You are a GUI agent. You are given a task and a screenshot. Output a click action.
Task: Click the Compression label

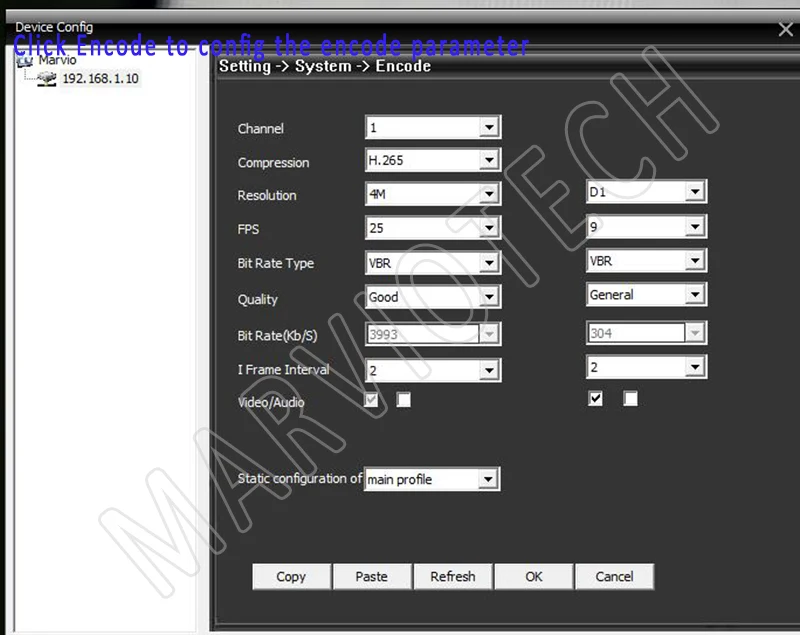point(273,163)
